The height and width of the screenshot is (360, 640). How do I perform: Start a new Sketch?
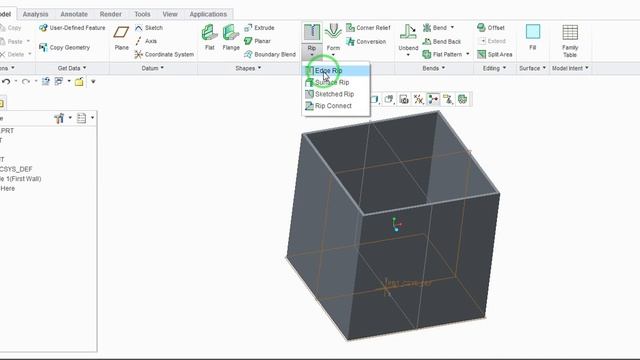[149, 28]
